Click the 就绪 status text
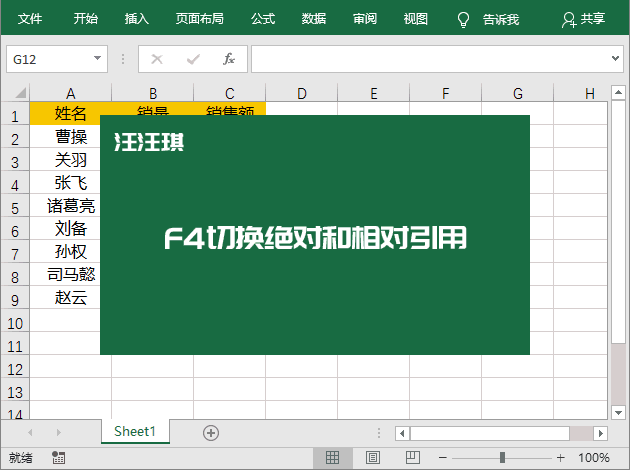This screenshot has width=630, height=470. click(21, 458)
